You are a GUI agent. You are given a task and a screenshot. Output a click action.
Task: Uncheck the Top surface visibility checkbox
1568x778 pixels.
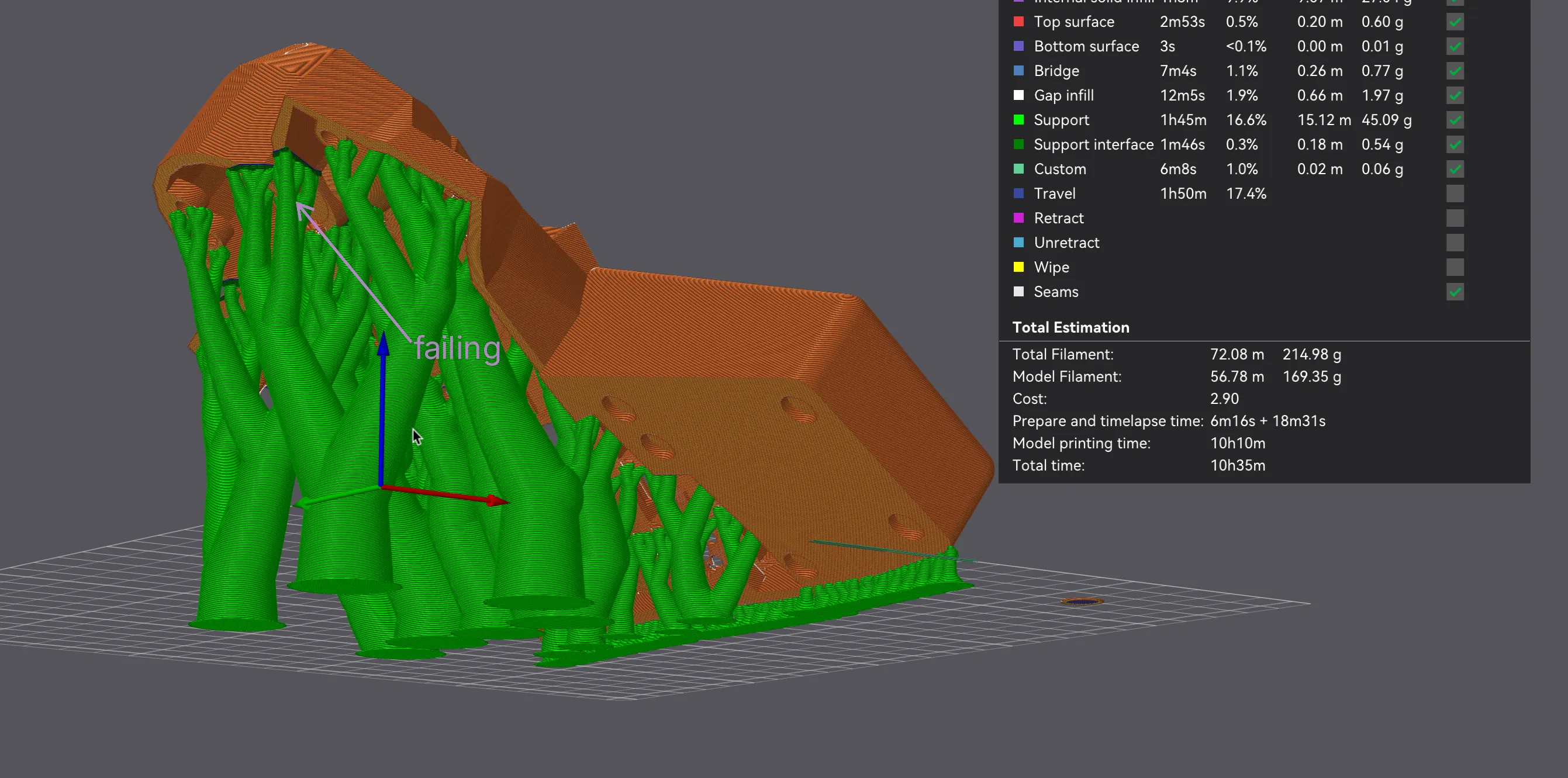[1455, 22]
